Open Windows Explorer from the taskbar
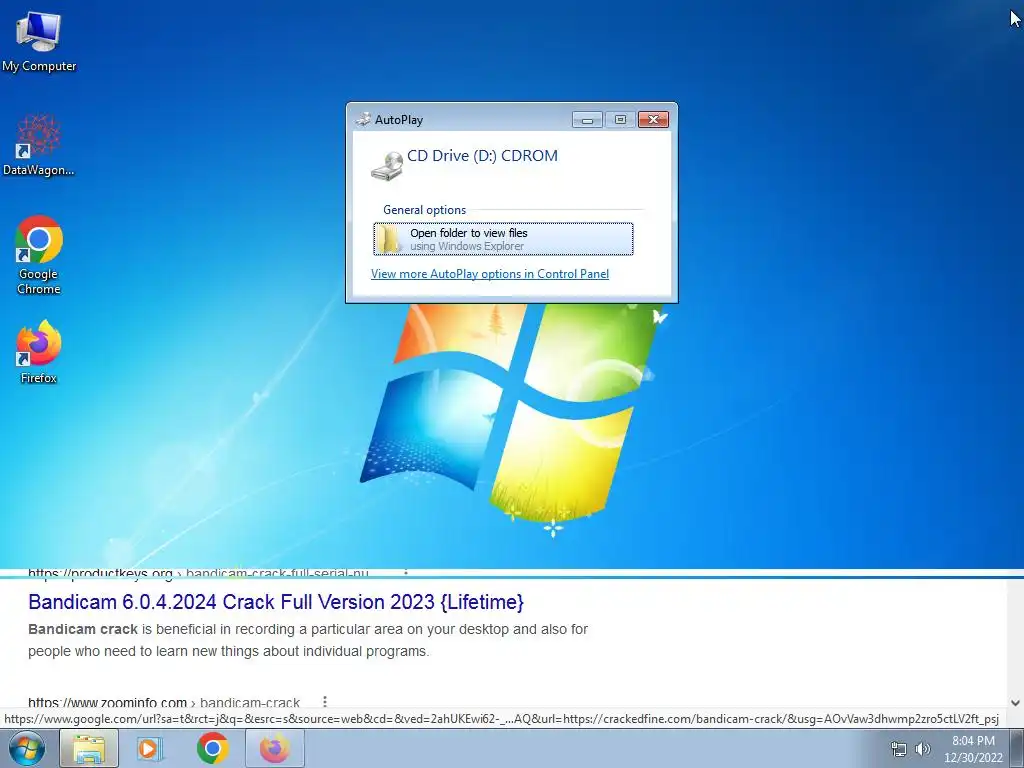The height and width of the screenshot is (768, 1024). (89, 748)
